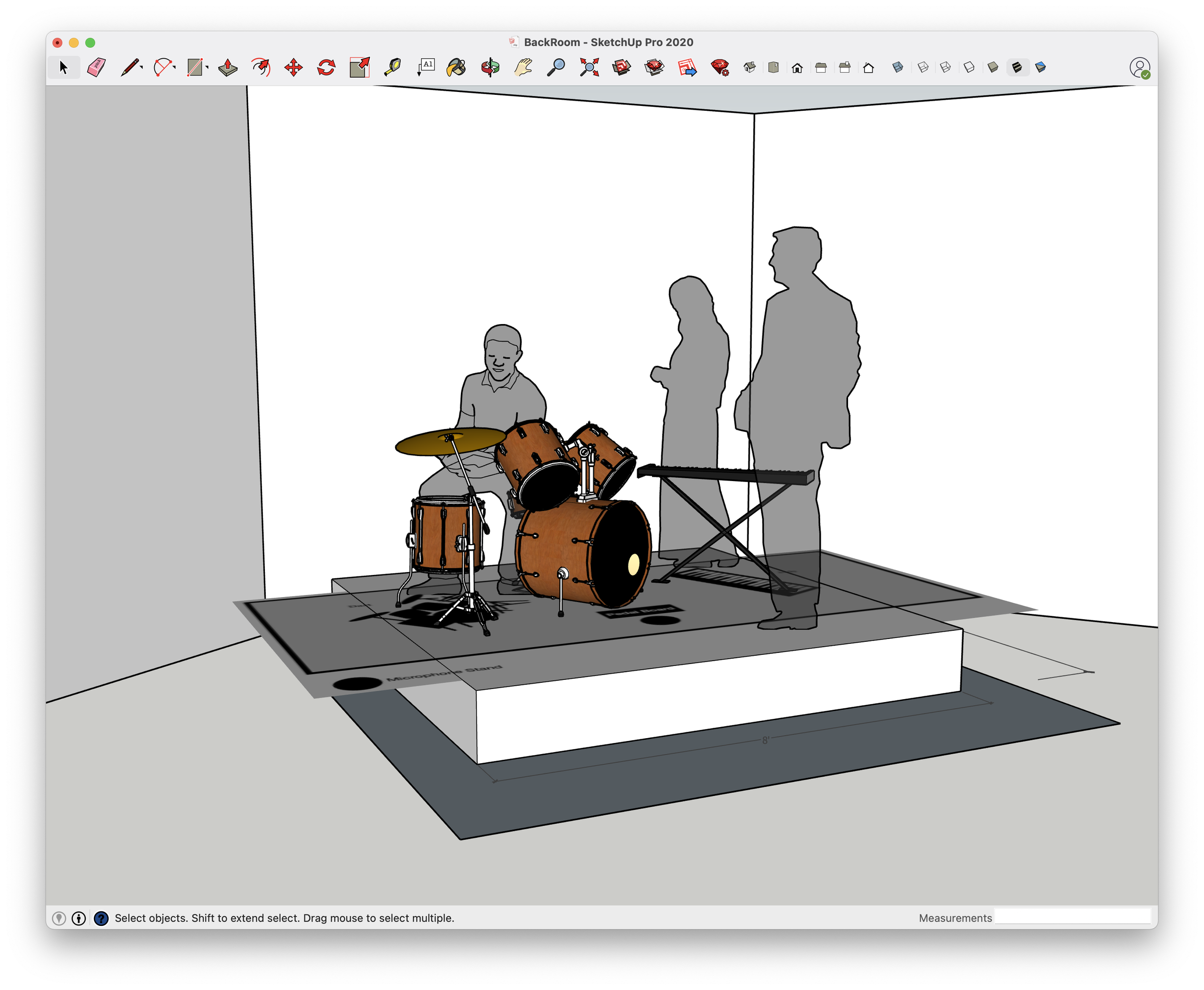The width and height of the screenshot is (1204, 990).
Task: Select the Eraser tool
Action: (96, 67)
